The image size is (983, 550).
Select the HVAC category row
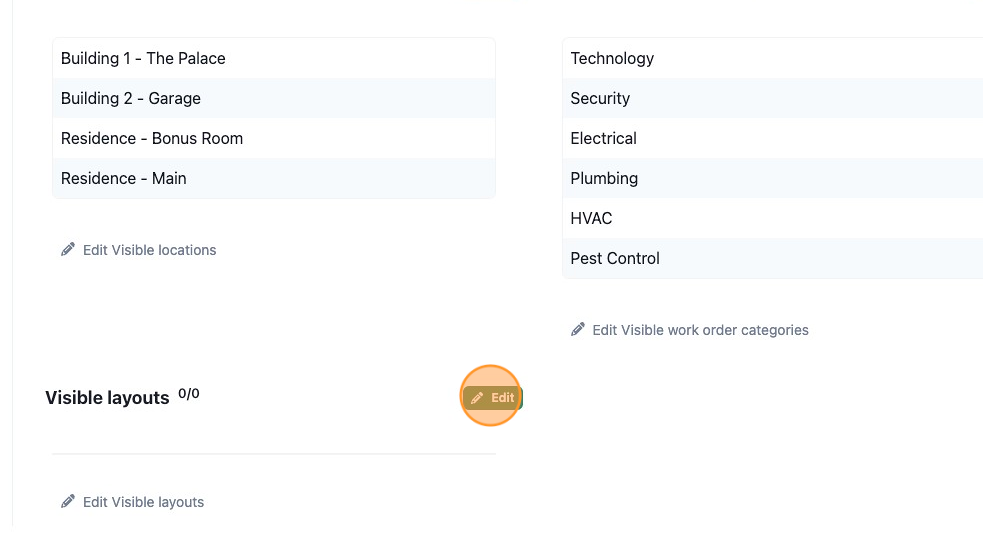(773, 218)
